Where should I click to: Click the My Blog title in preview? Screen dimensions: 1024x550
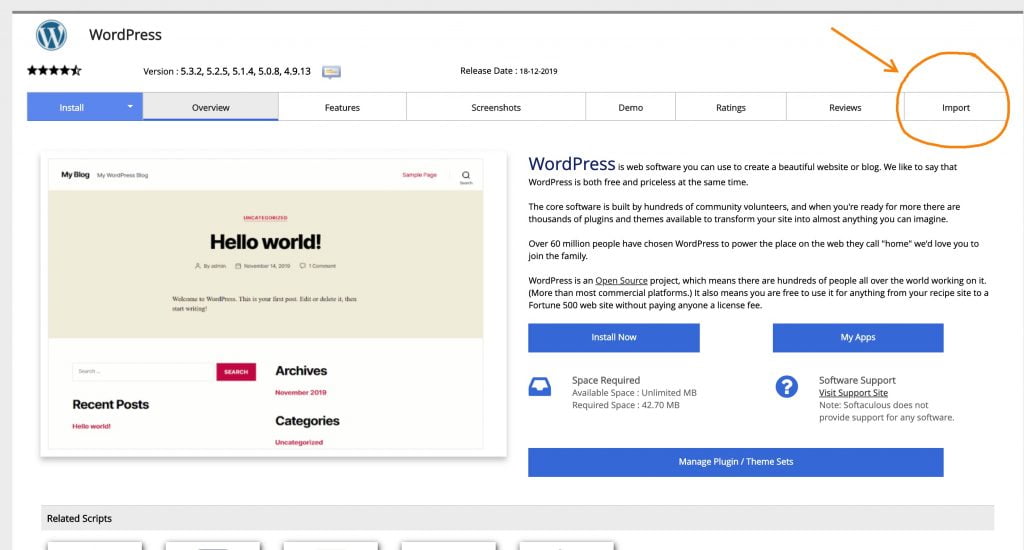point(75,174)
